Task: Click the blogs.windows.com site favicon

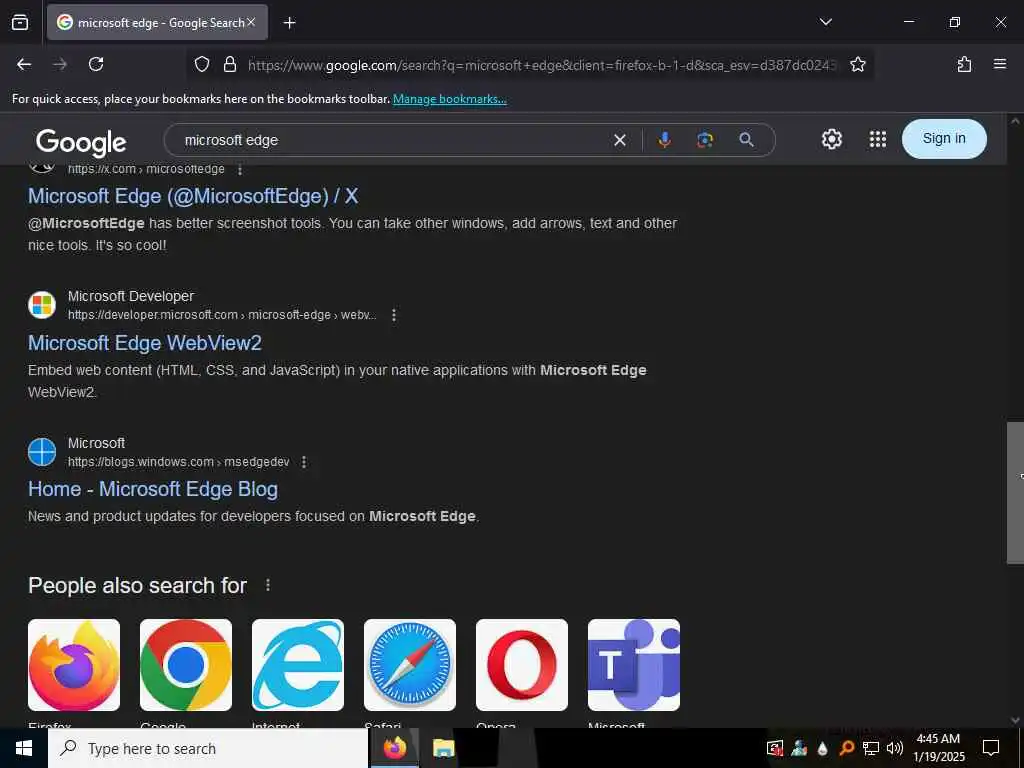Action: tap(42, 452)
